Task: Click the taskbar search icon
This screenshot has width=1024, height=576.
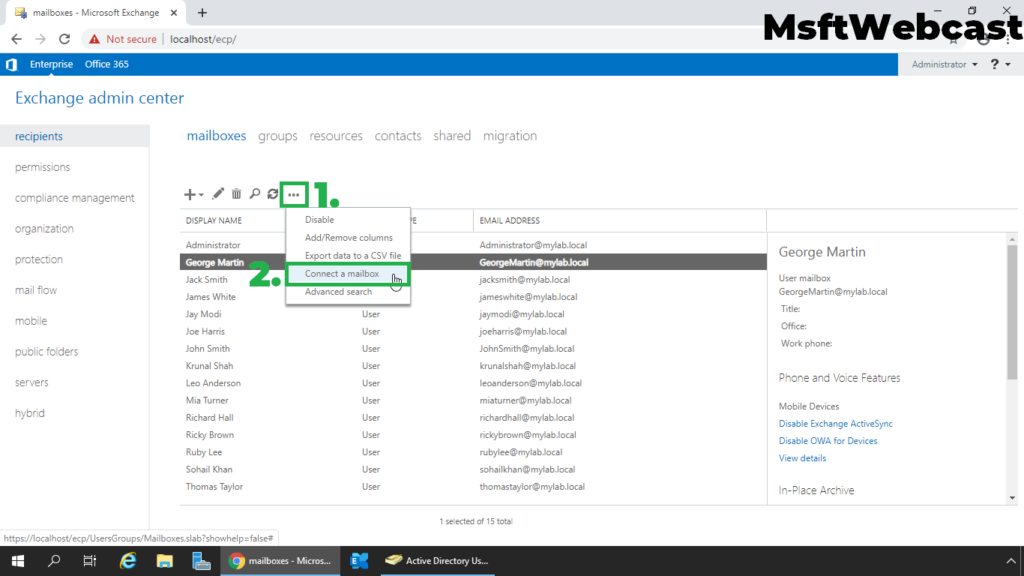Action: pyautogui.click(x=54, y=561)
